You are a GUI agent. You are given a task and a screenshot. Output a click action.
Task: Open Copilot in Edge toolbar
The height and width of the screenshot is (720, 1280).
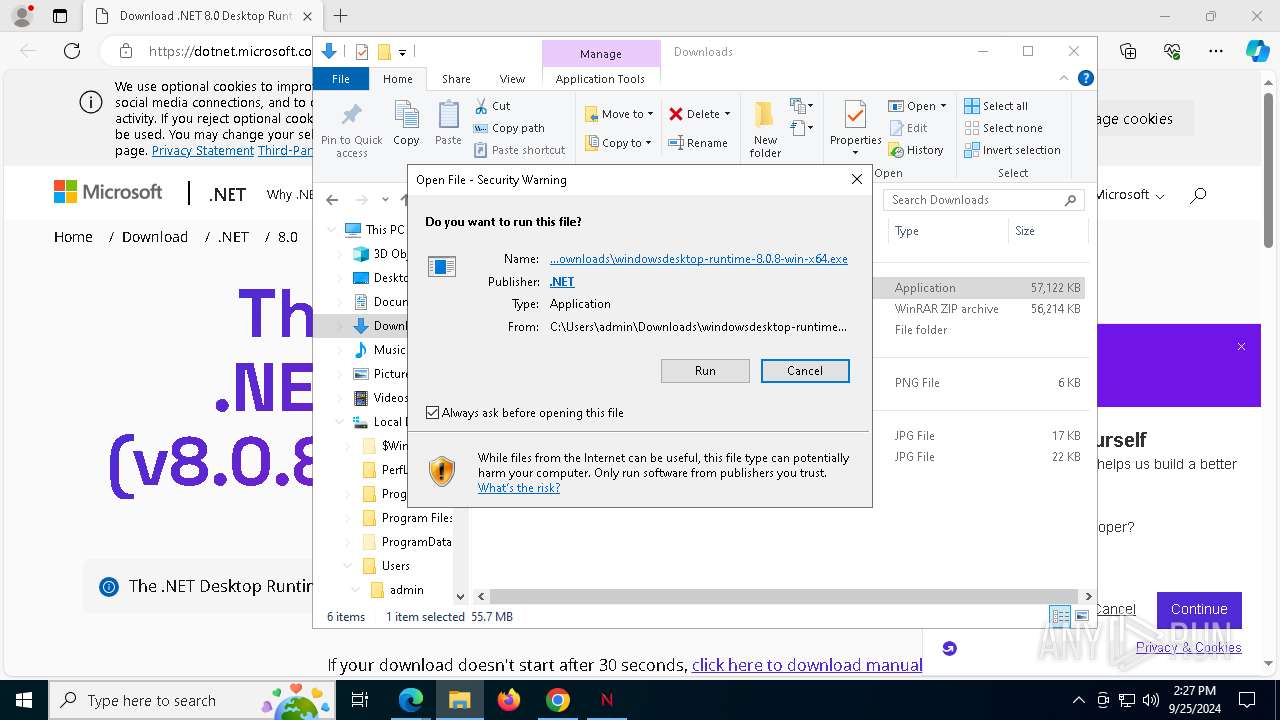click(x=1257, y=51)
